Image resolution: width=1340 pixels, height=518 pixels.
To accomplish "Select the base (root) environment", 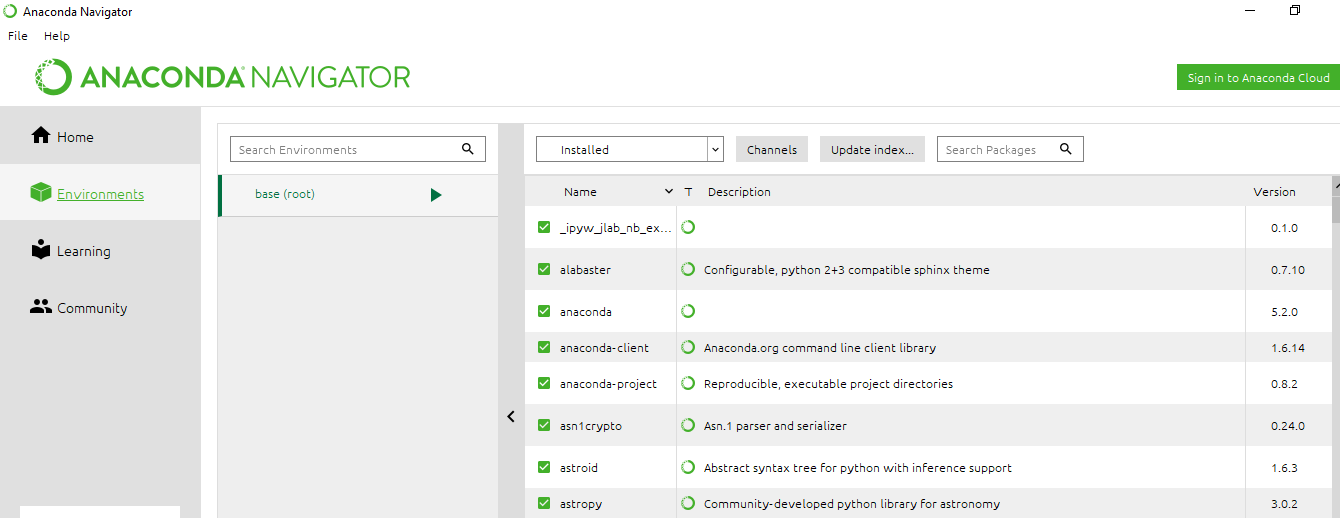I will tap(358, 195).
